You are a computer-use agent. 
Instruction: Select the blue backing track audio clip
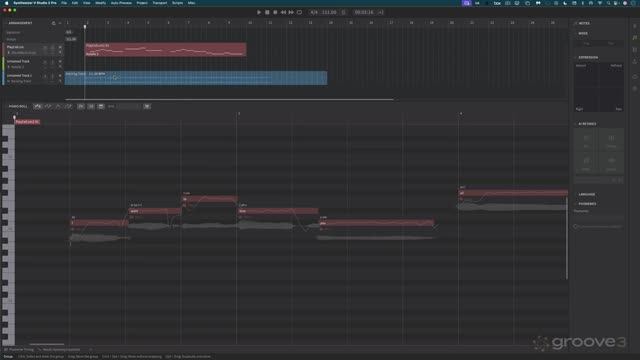[x=196, y=78]
